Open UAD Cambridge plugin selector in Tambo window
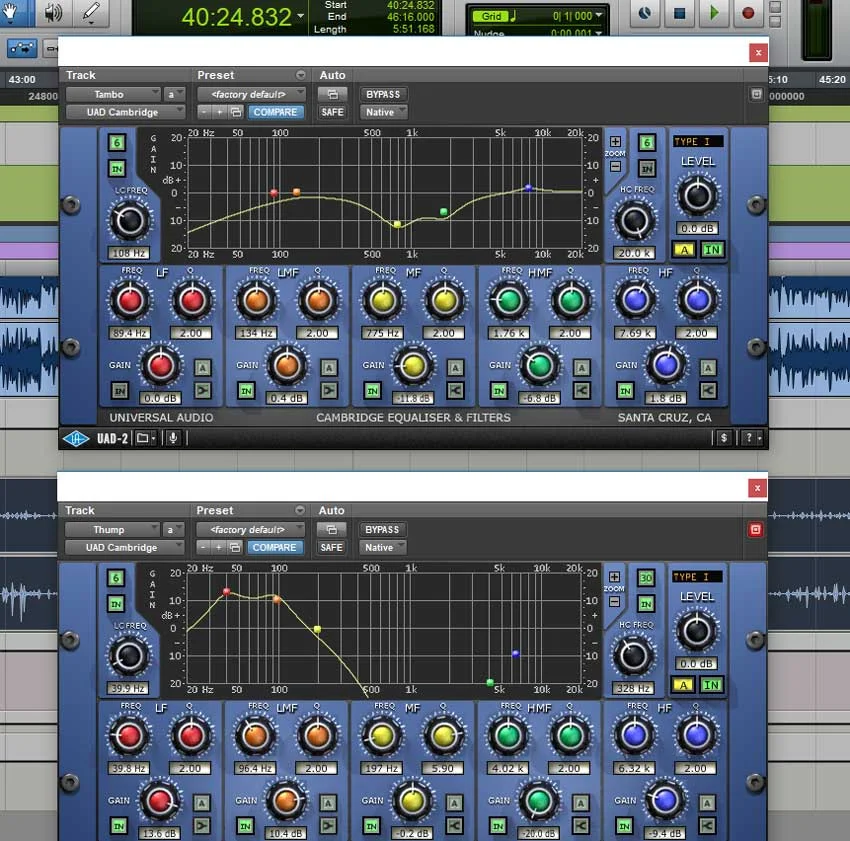850x841 pixels. point(125,112)
